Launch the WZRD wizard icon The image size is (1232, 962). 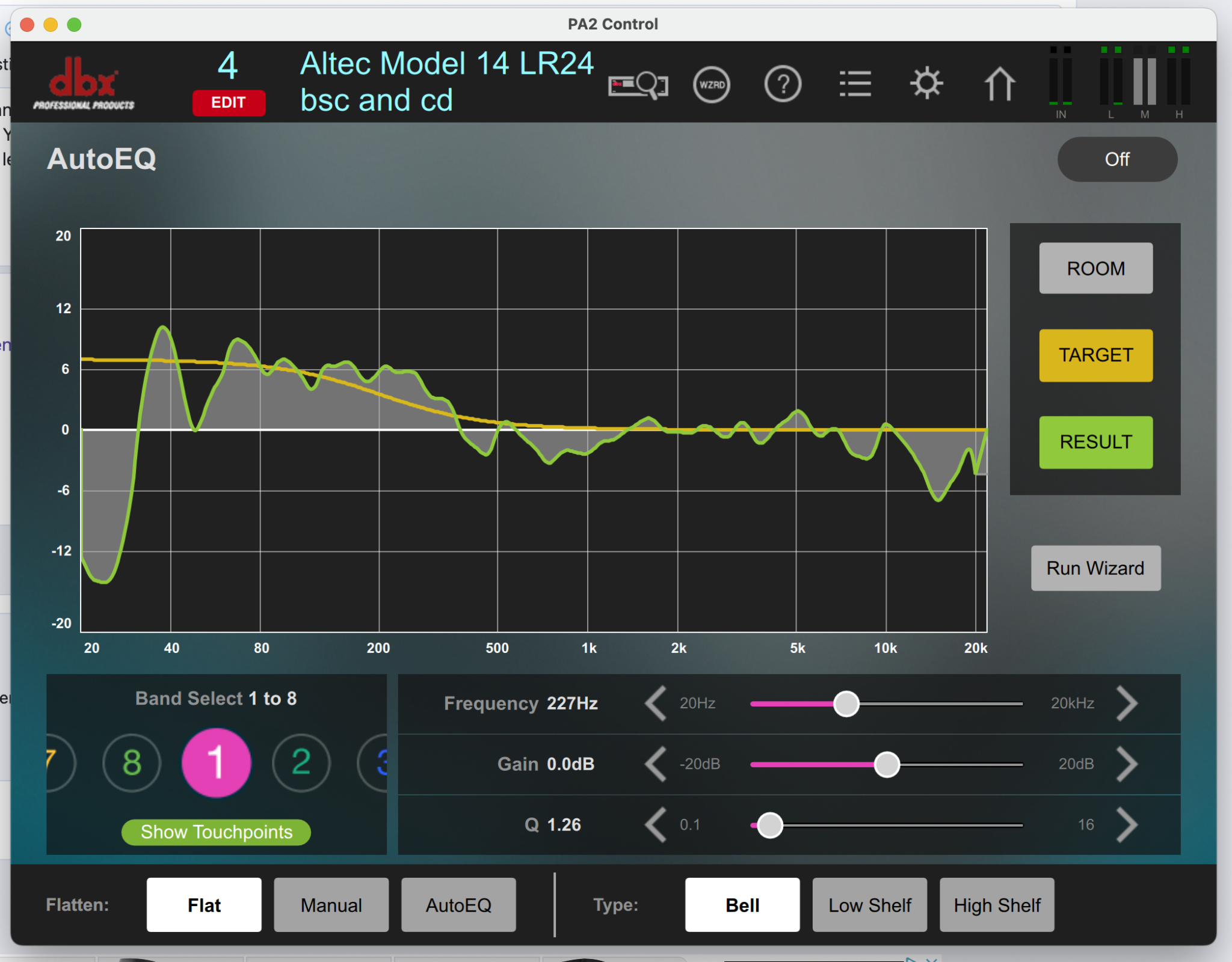712,85
